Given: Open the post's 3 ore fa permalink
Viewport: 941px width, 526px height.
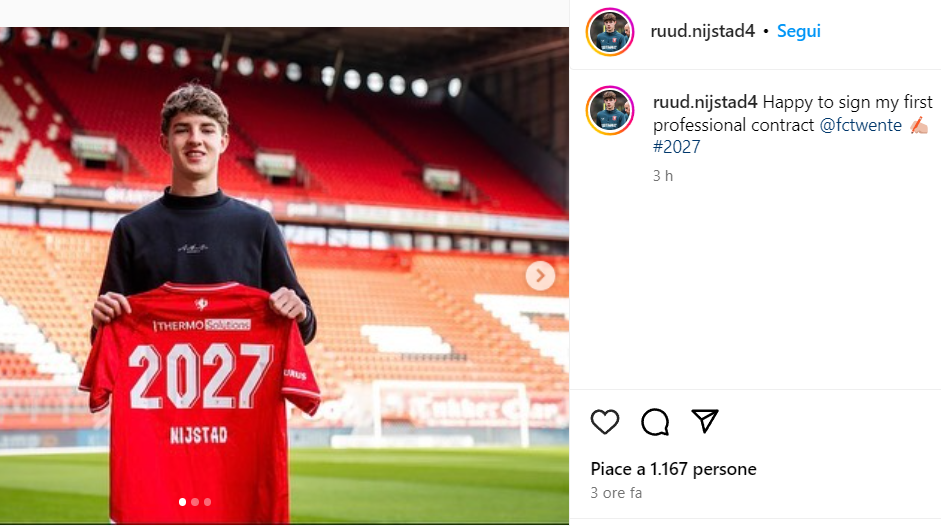Looking at the screenshot, I should (x=616, y=493).
